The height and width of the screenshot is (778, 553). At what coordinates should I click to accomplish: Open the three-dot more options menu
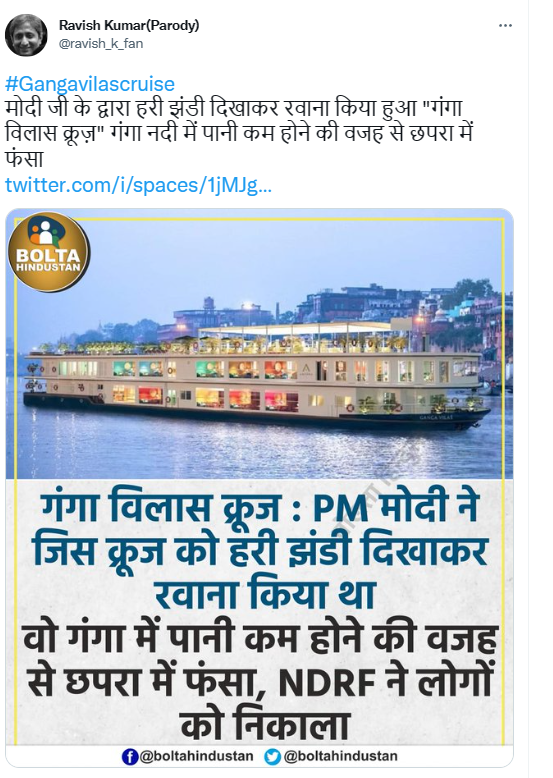pos(505,25)
